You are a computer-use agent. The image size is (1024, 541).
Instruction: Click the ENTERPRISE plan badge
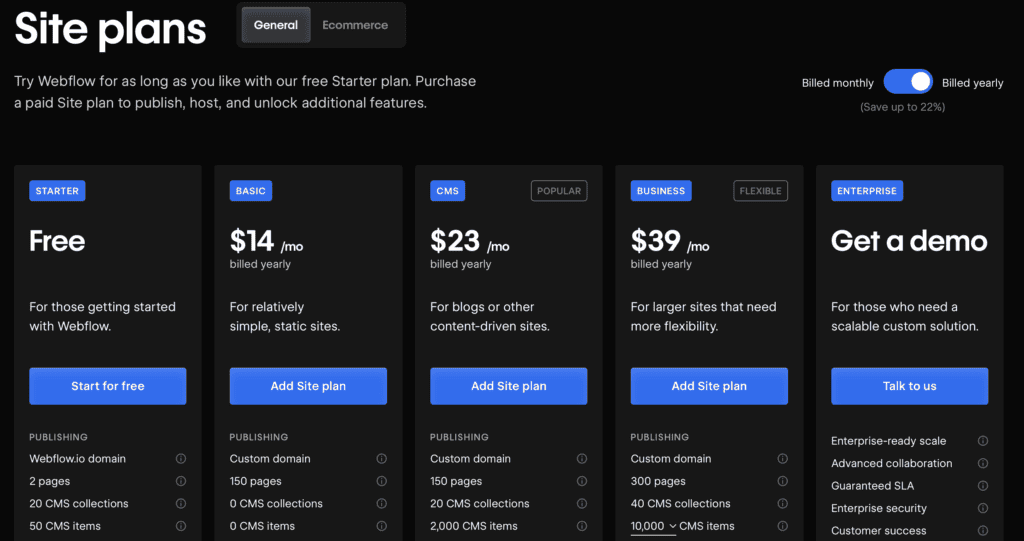(x=867, y=191)
